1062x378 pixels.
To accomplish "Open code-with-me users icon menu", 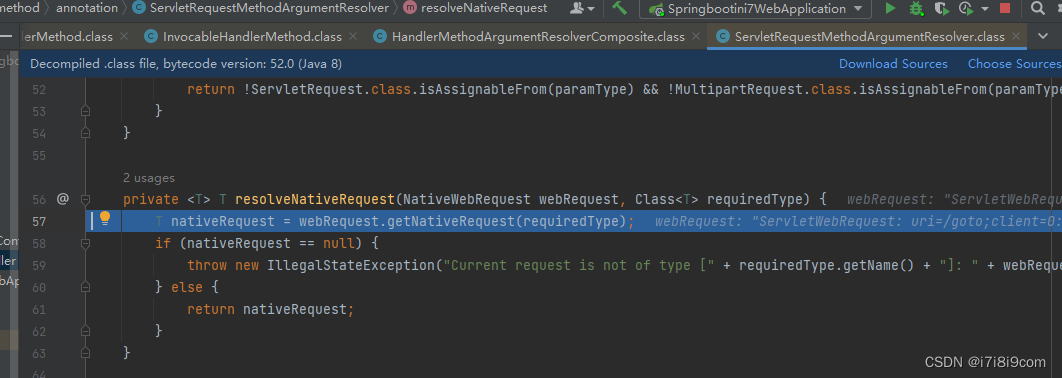I will 582,8.
